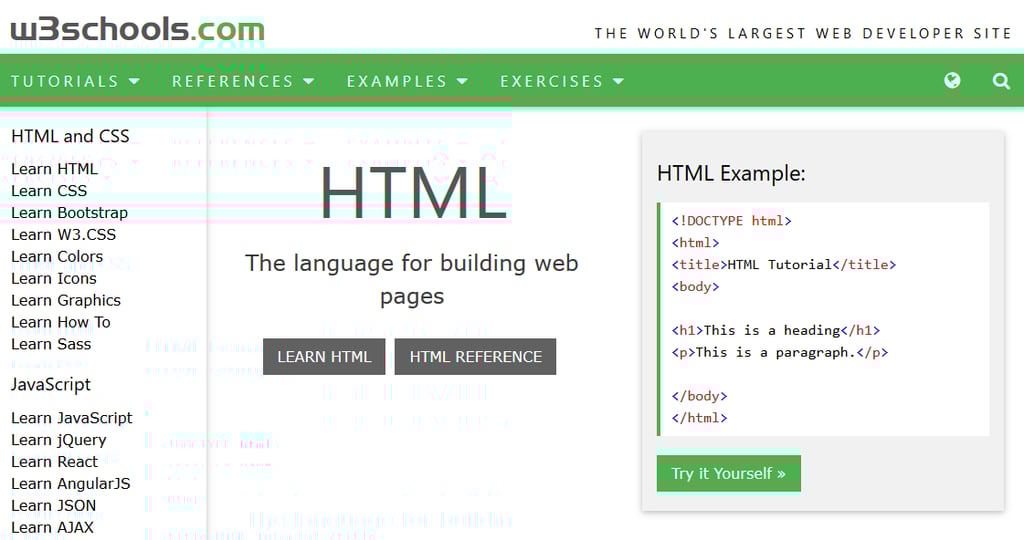Viewport: 1024px width, 540px height.
Task: Open the Learn JavaScript sidebar link
Action: [x=72, y=418]
